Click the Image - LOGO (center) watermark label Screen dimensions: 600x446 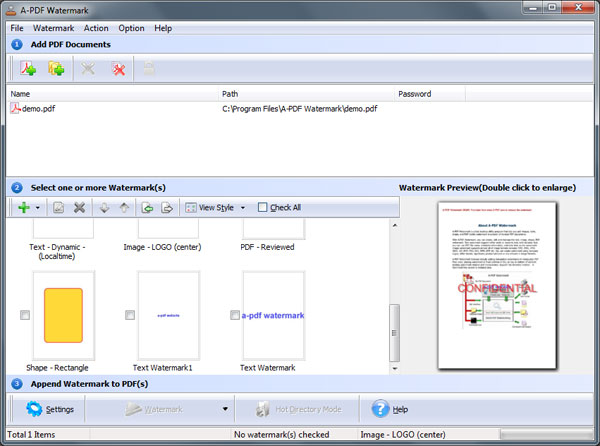(162, 247)
